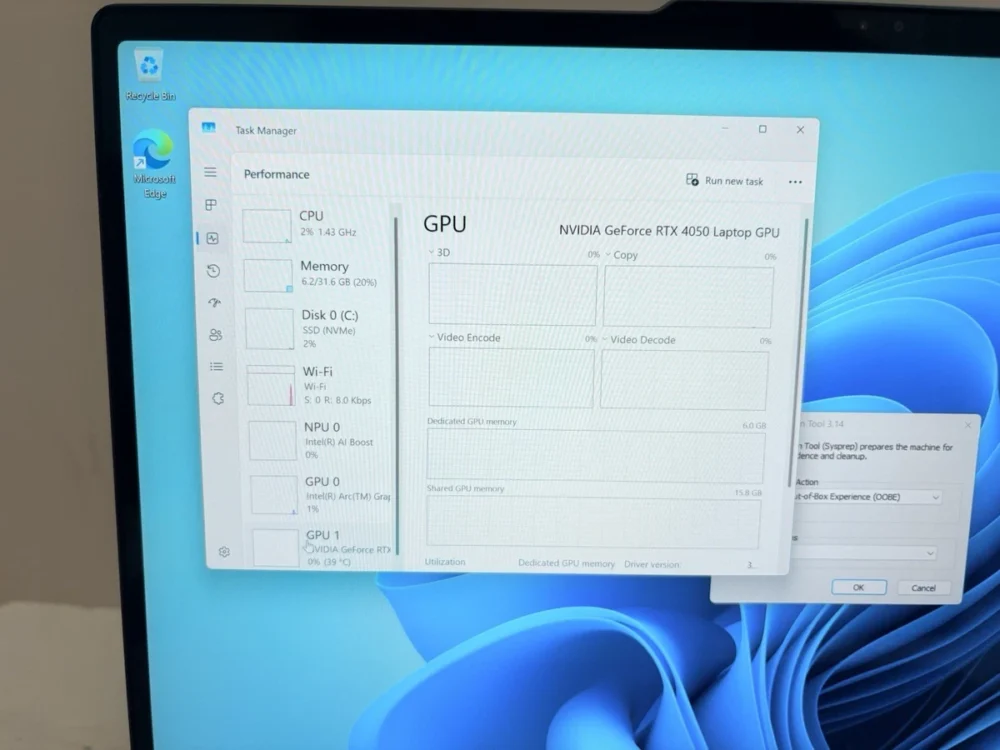Image resolution: width=1000 pixels, height=750 pixels.
Task: Expand the Copy engine graph dropdown
Action: 608,254
